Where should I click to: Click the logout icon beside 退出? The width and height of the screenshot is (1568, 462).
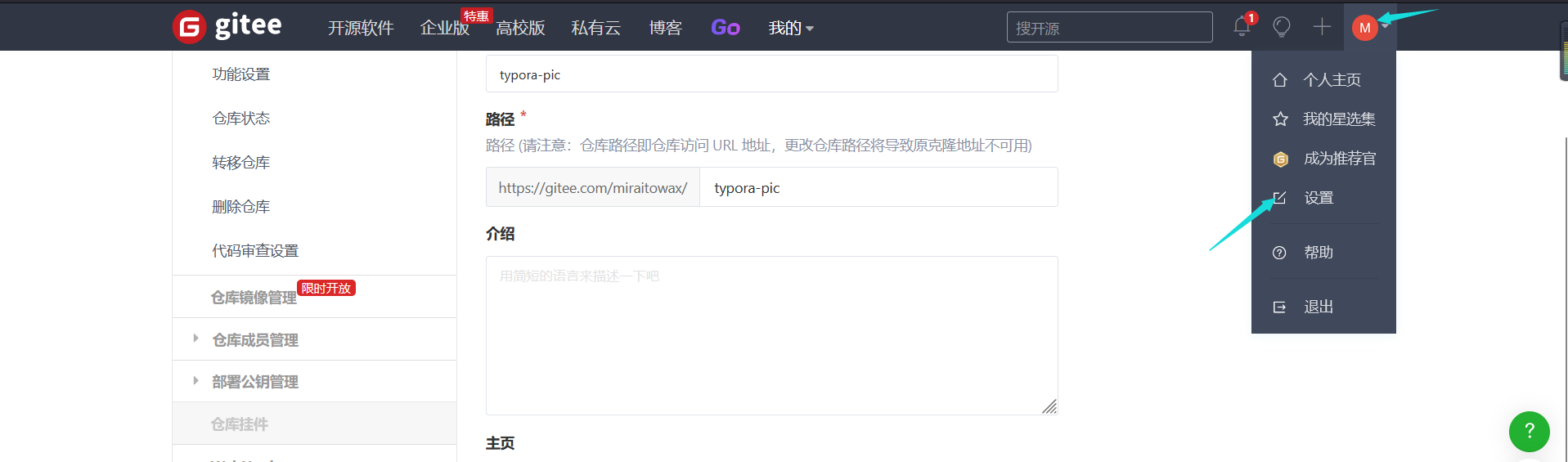tap(1280, 307)
